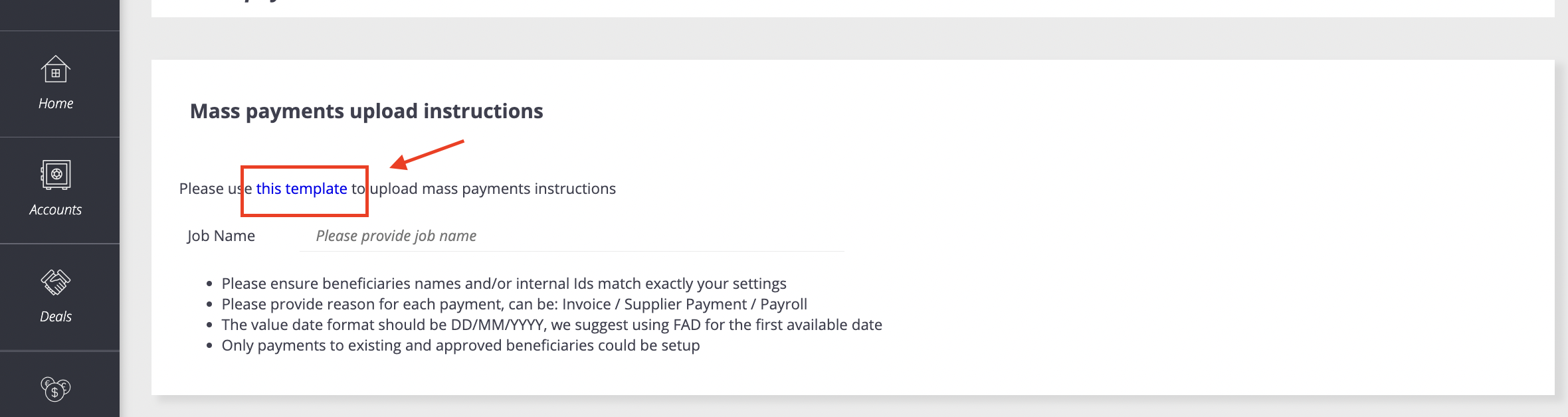Open the Accounts menu label
This screenshot has width=1568, height=417.
click(56, 210)
